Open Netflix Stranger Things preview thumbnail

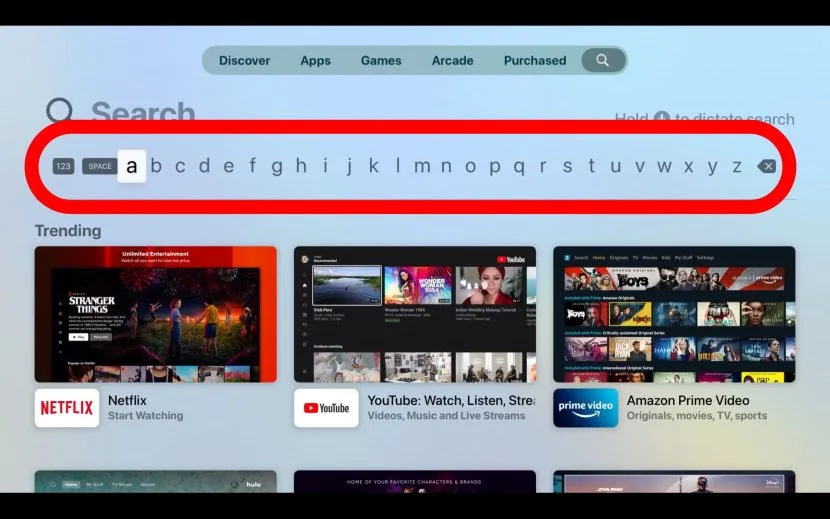point(155,314)
